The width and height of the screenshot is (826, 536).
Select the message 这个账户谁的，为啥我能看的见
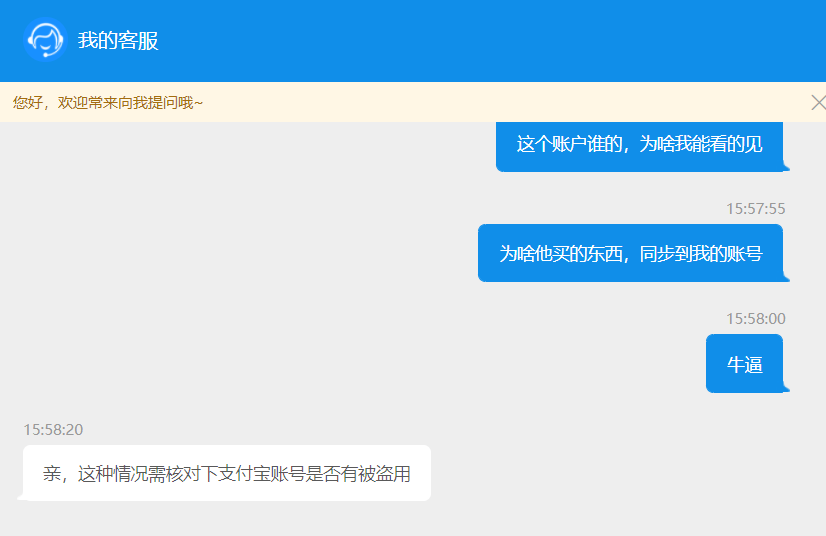click(x=640, y=145)
